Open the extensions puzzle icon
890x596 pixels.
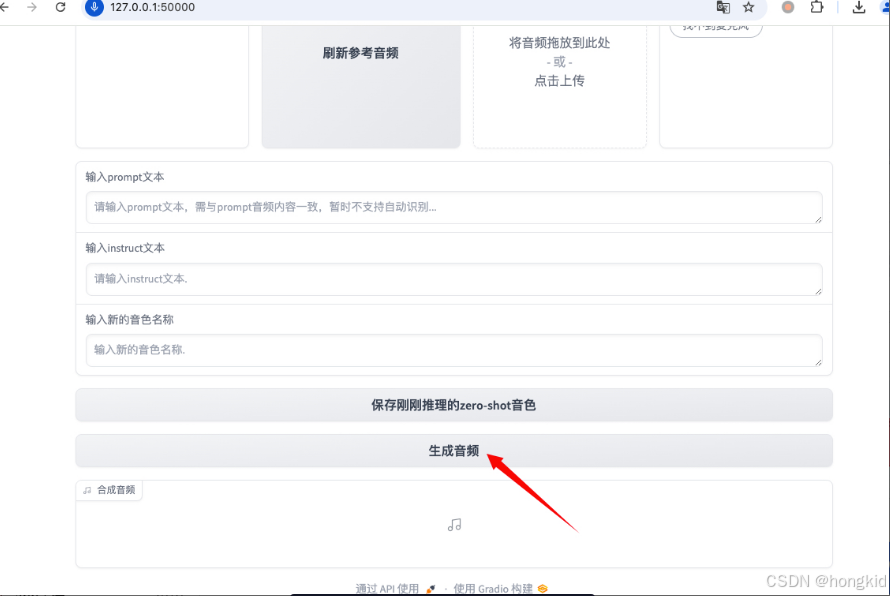point(817,7)
